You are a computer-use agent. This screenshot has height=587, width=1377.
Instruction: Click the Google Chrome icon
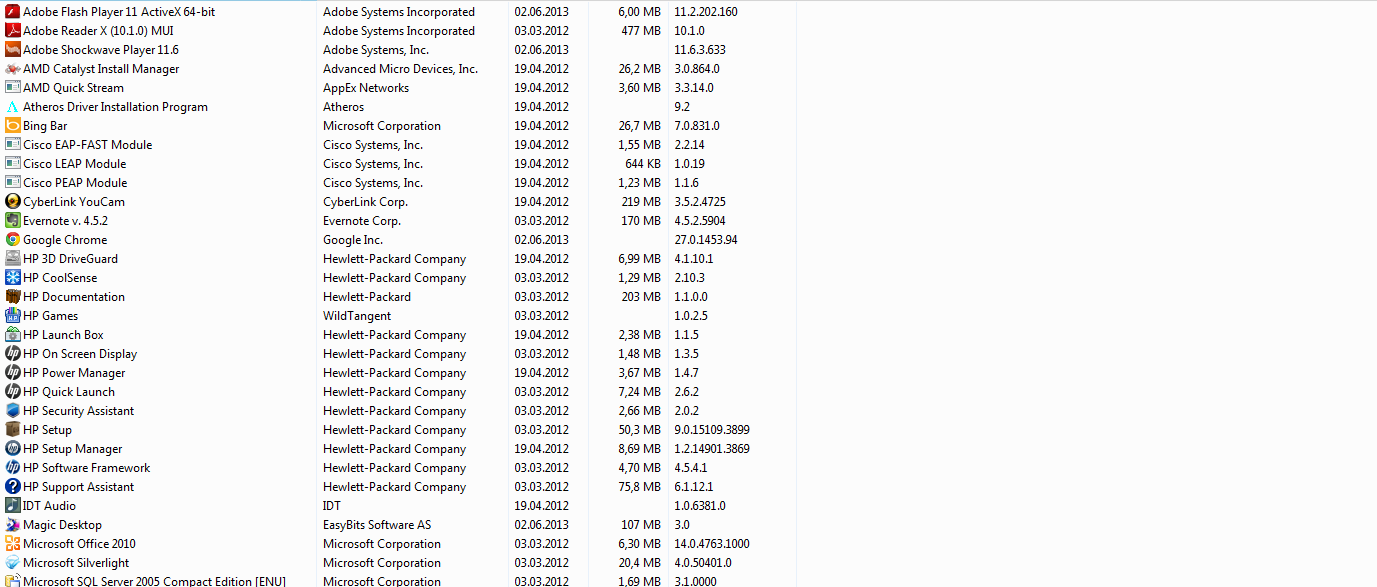click(13, 240)
